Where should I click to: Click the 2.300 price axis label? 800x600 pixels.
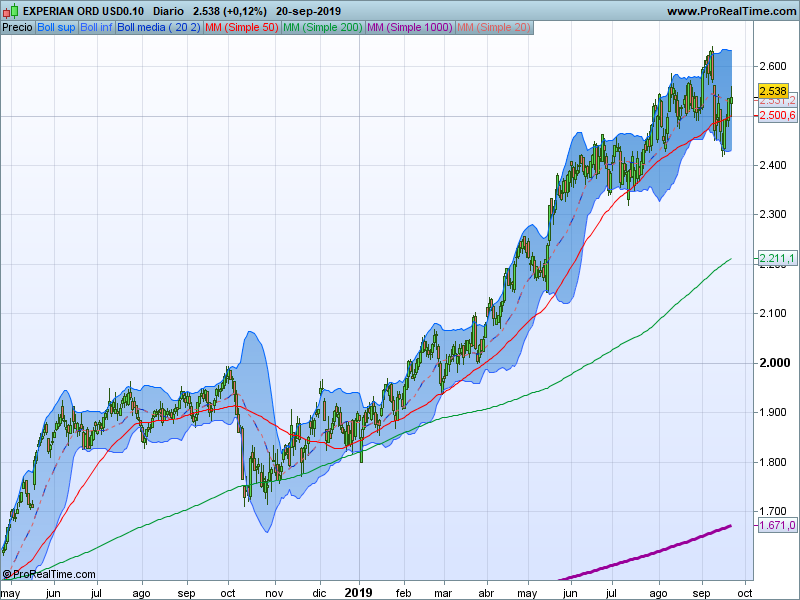click(773, 214)
